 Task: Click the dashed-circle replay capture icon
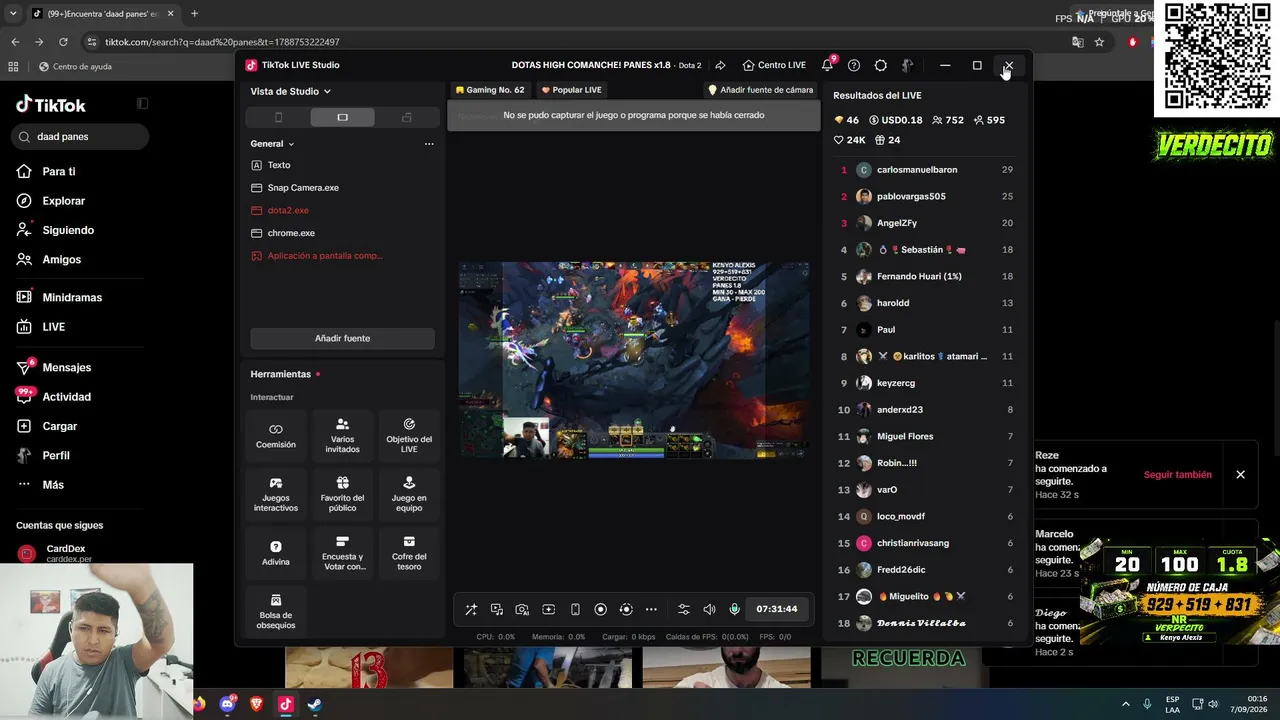point(626,609)
